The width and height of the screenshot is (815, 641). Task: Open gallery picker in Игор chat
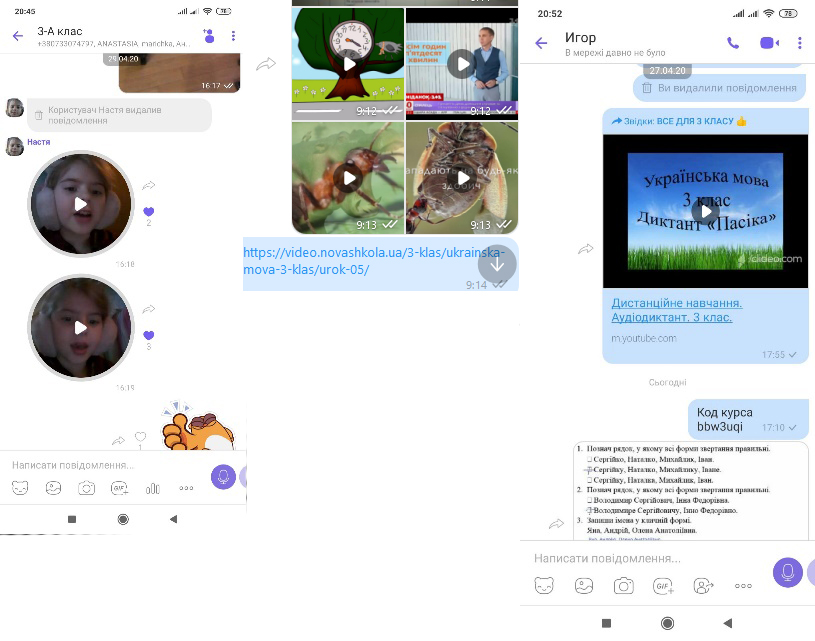[x=584, y=585]
